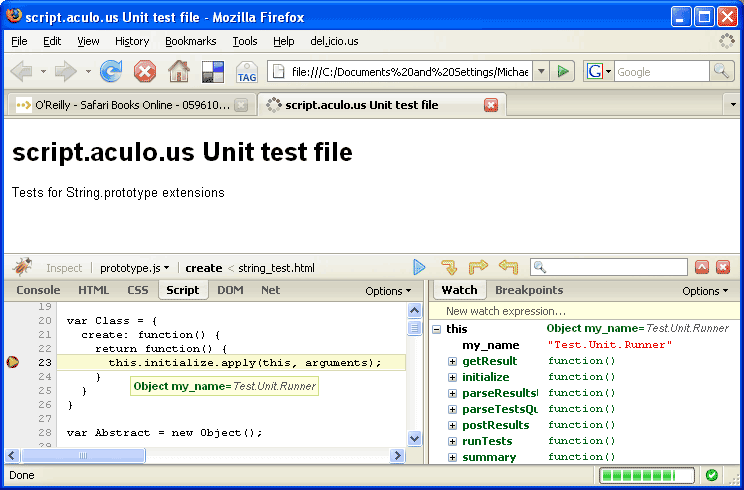Click the Google search engine icon

[x=594, y=72]
